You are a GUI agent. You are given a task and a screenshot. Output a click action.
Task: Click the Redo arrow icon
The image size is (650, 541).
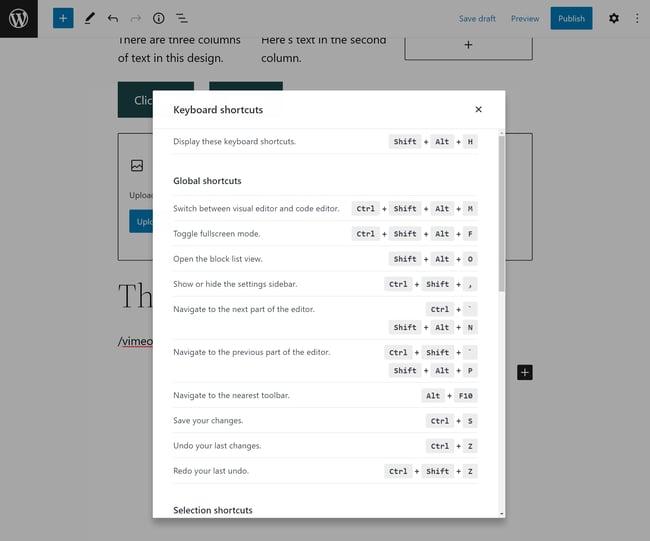point(135,18)
